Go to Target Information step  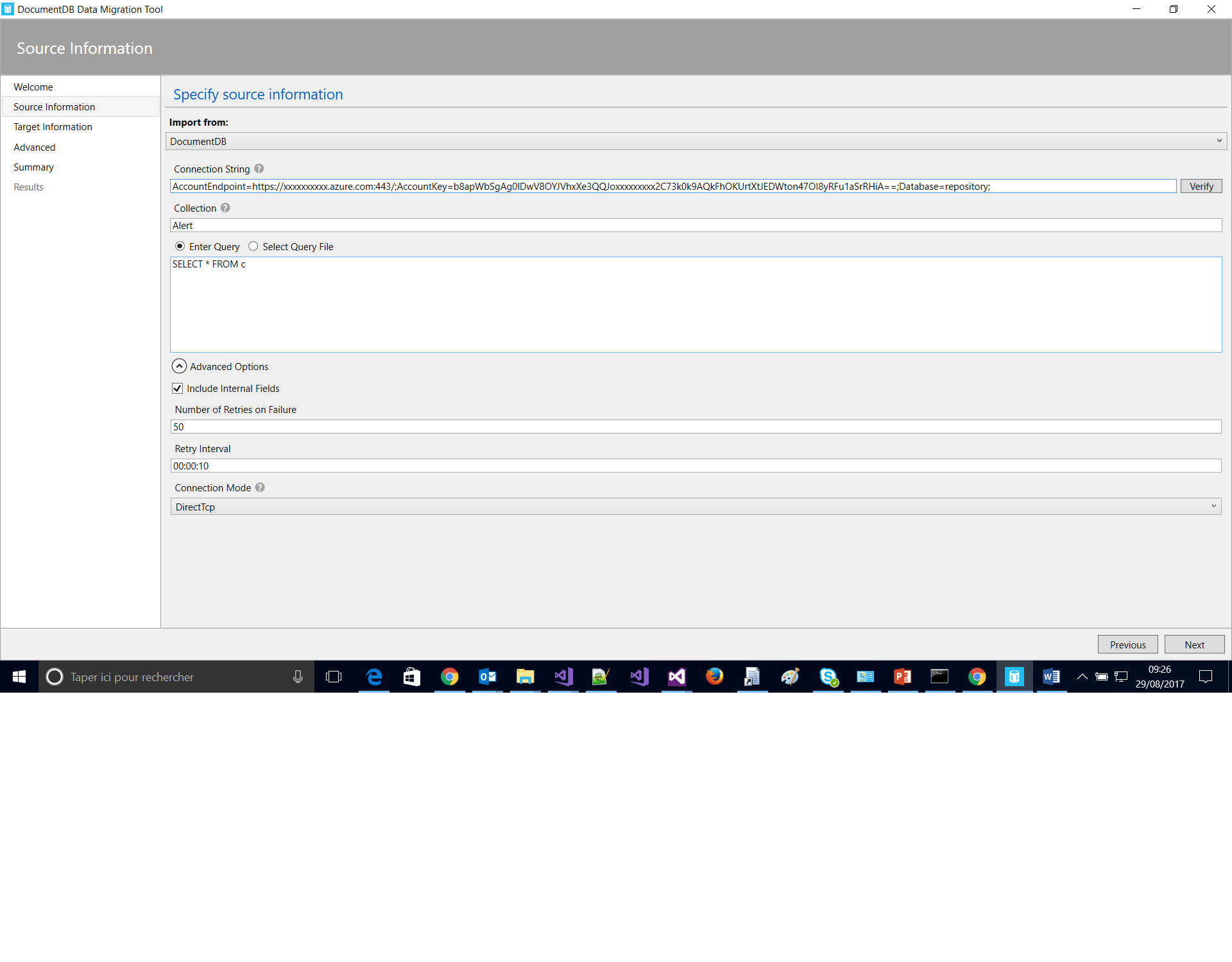click(53, 127)
